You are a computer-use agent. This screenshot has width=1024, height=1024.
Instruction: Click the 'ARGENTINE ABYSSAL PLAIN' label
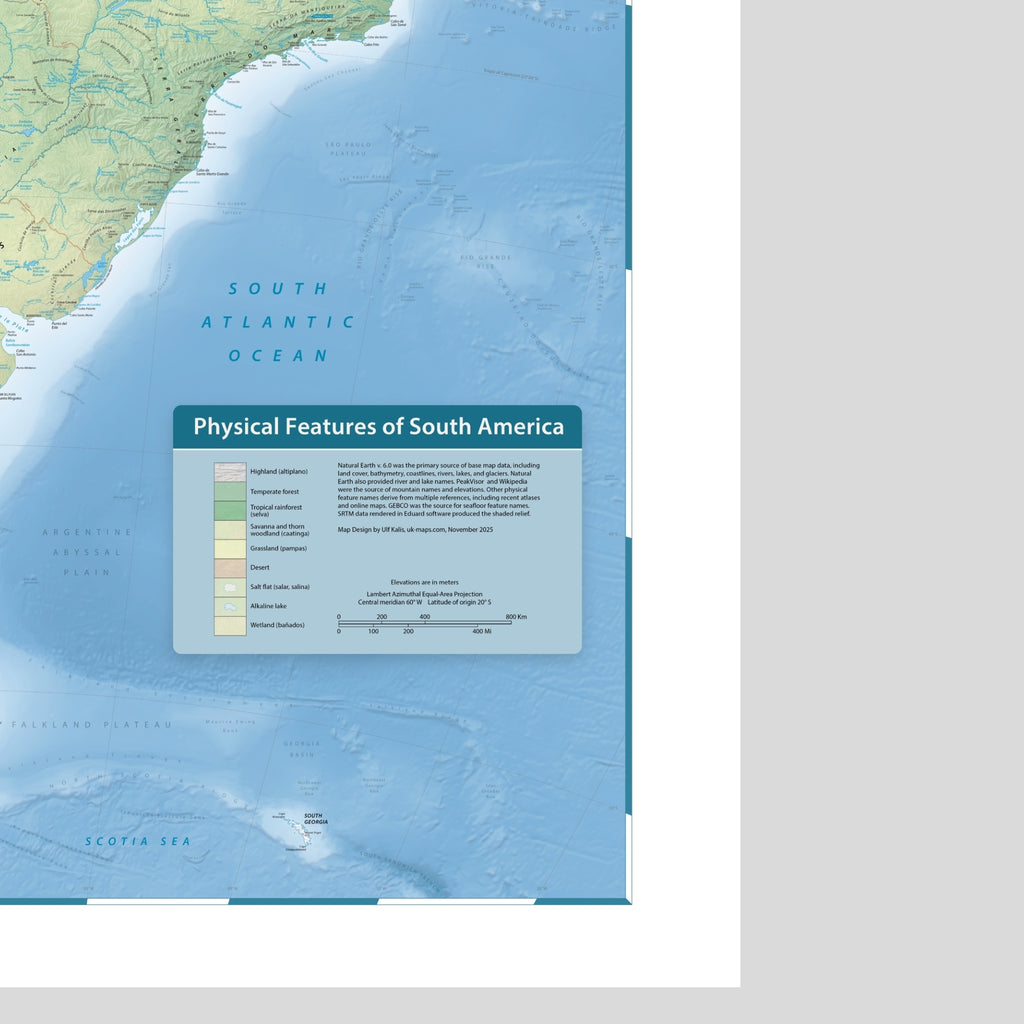pyautogui.click(x=87, y=552)
